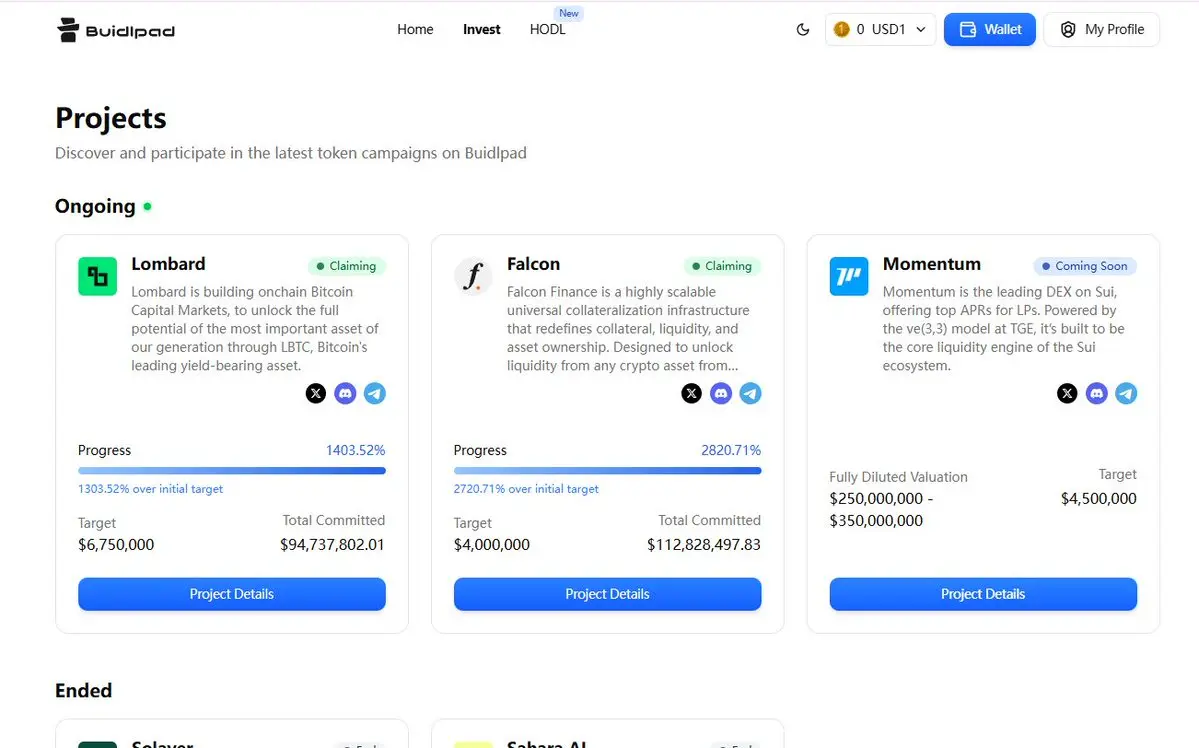Click the Buidlpad logo
The width and height of the screenshot is (1199, 748).
pos(116,30)
